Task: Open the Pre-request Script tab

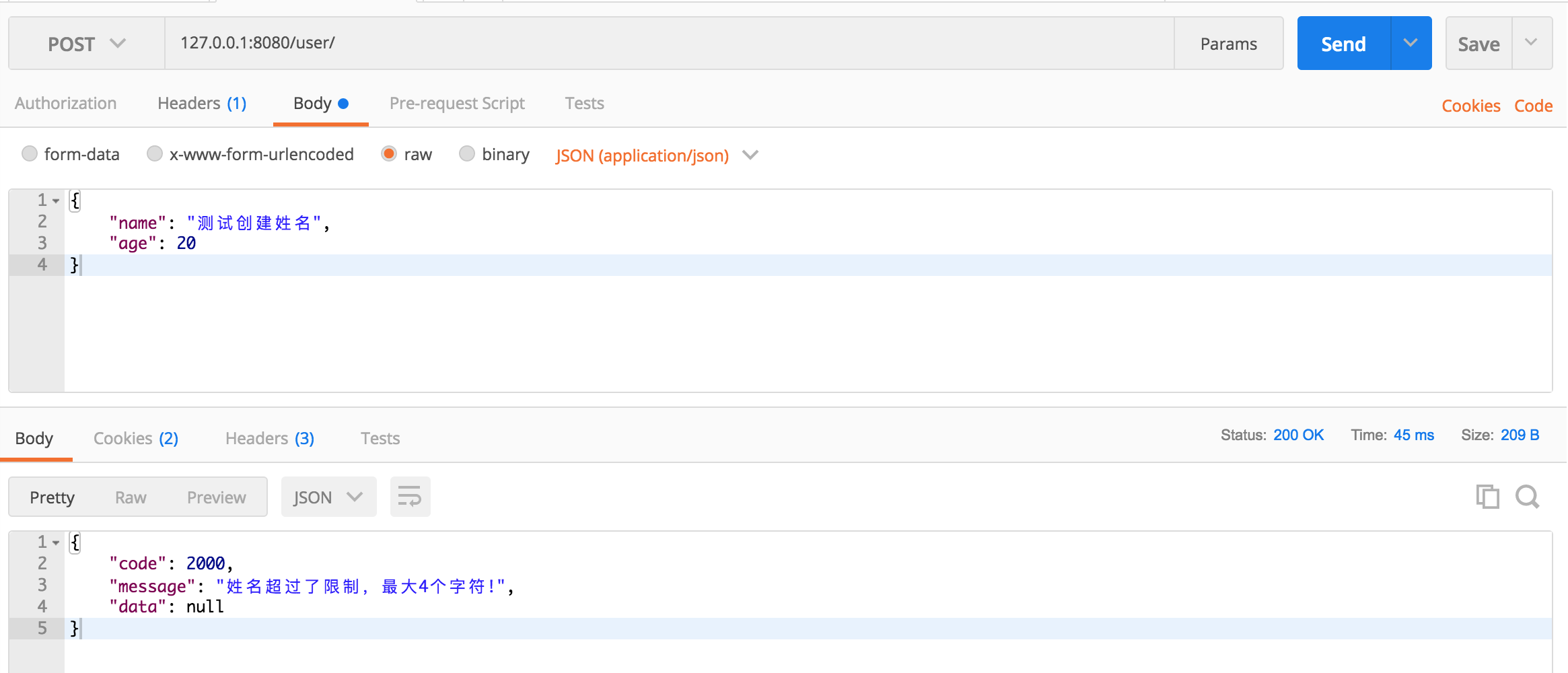Action: coord(457,103)
